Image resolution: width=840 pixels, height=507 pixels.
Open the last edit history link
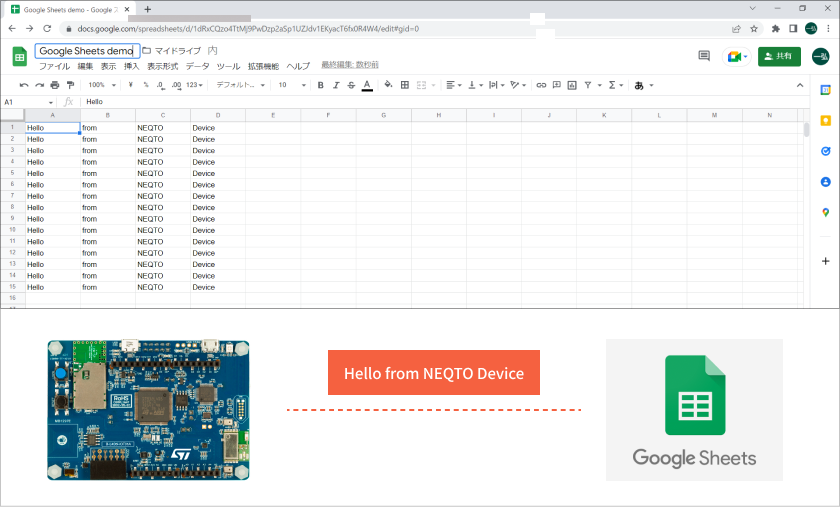(350, 65)
